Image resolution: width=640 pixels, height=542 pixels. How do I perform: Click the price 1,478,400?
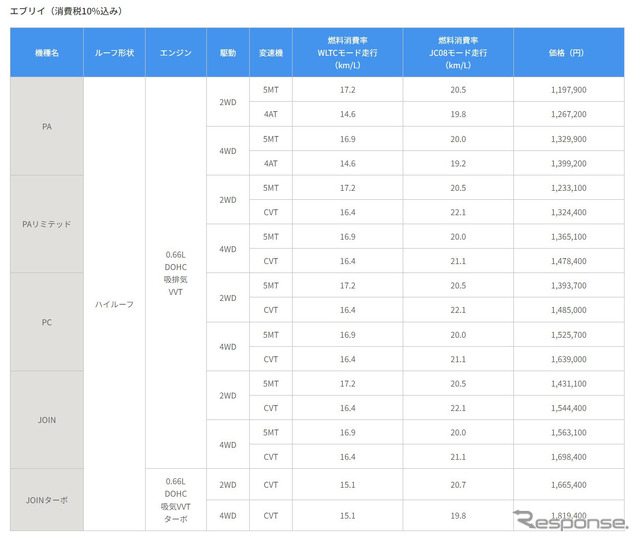tap(569, 261)
